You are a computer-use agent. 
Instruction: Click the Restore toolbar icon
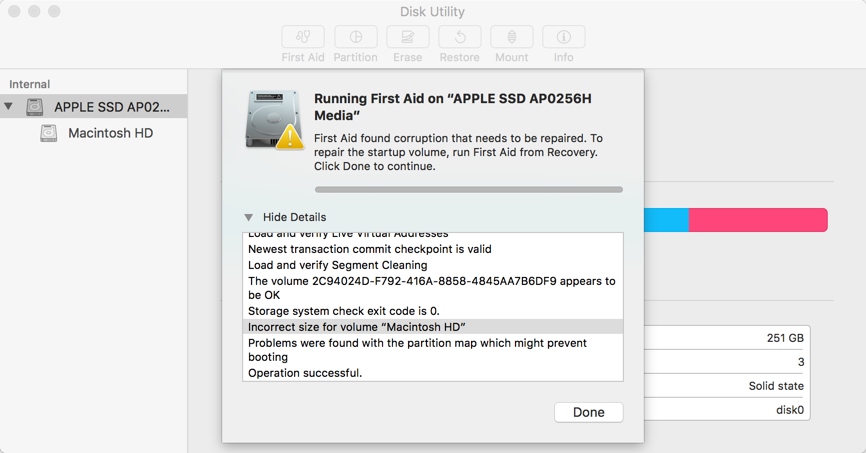(x=459, y=37)
